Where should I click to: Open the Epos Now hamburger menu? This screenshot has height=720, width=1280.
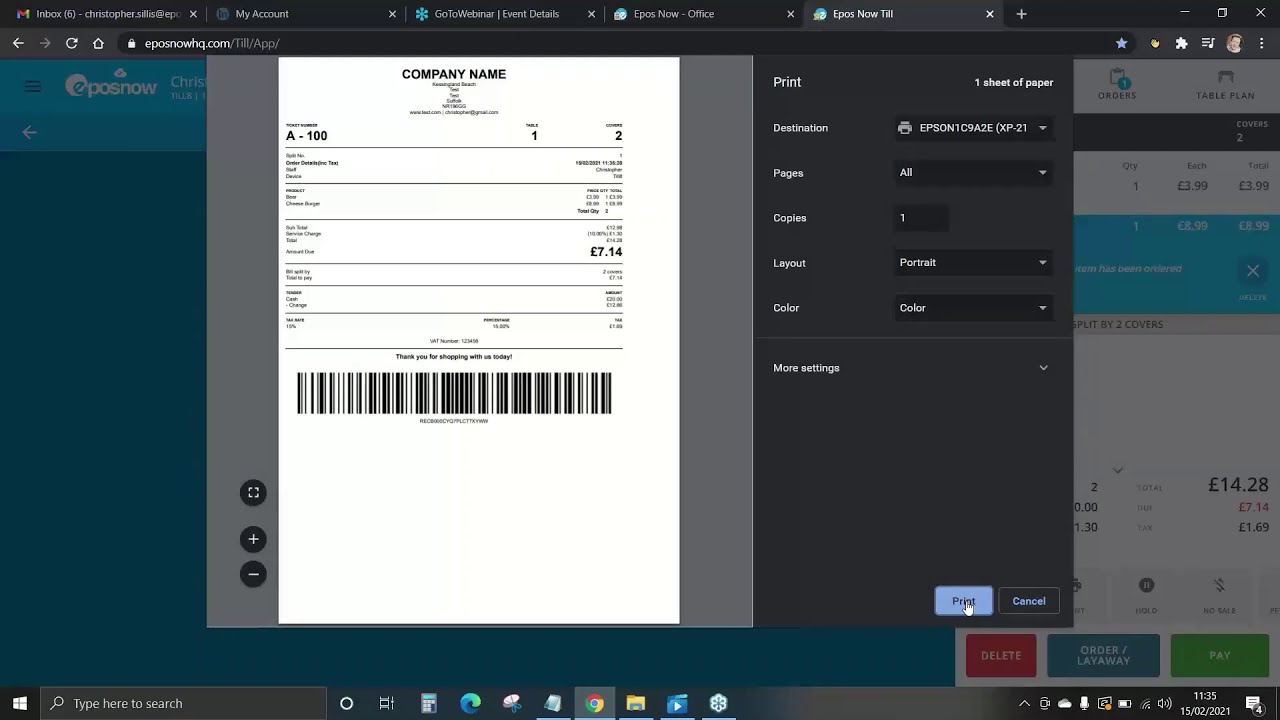pyautogui.click(x=33, y=87)
